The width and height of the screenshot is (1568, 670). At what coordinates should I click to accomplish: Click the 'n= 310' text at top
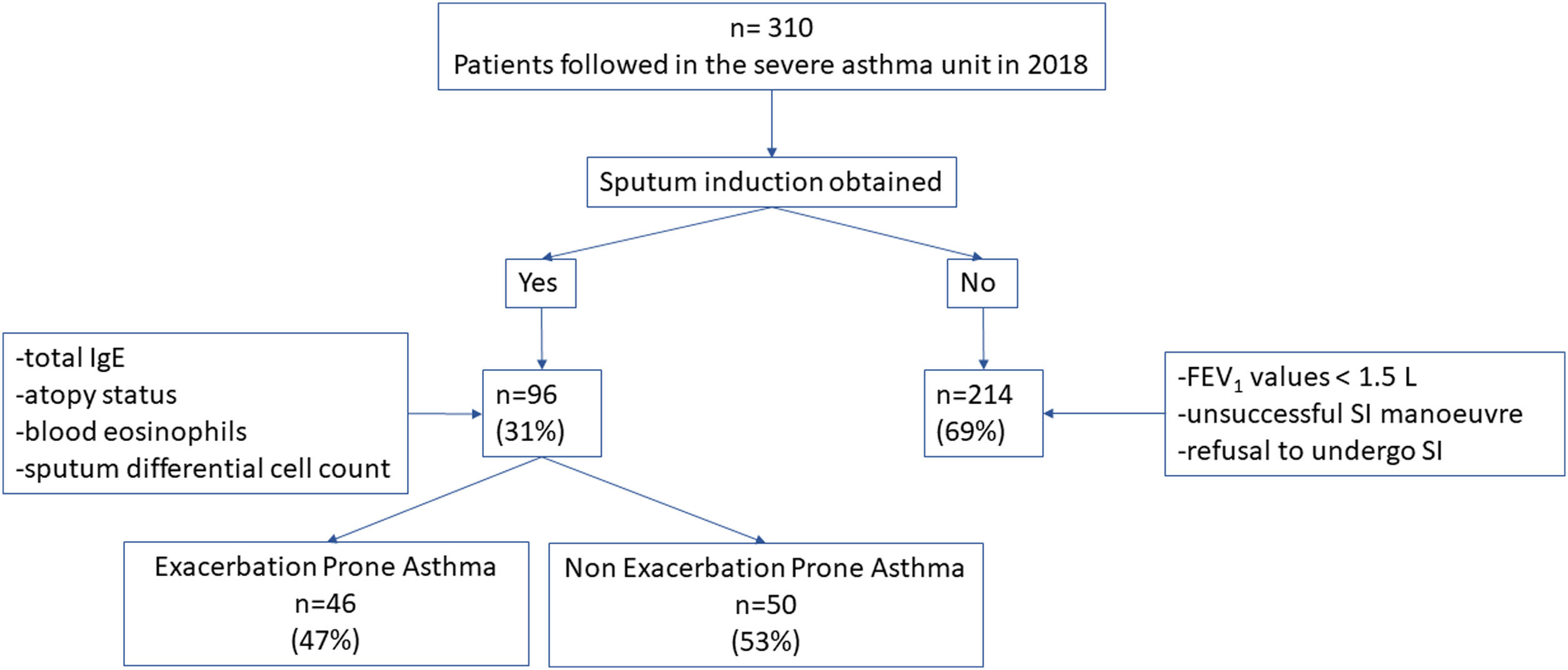point(771,28)
